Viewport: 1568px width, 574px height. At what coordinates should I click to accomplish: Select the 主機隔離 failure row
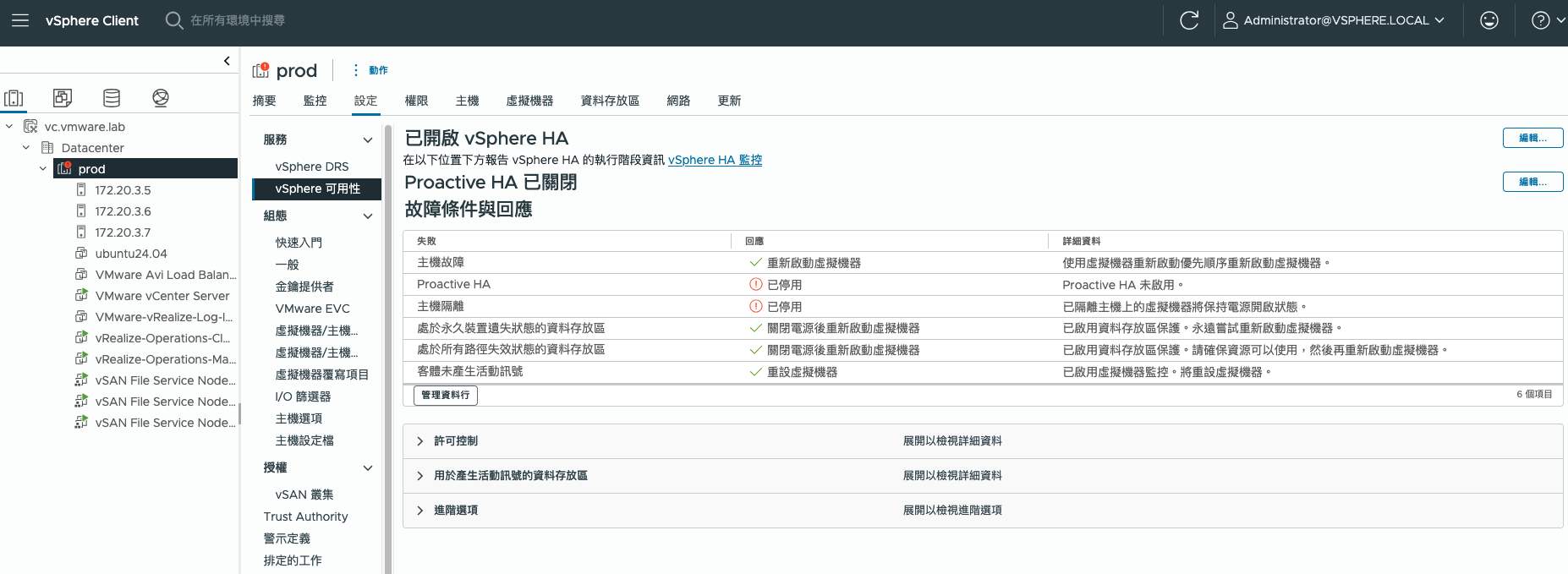click(x=983, y=307)
